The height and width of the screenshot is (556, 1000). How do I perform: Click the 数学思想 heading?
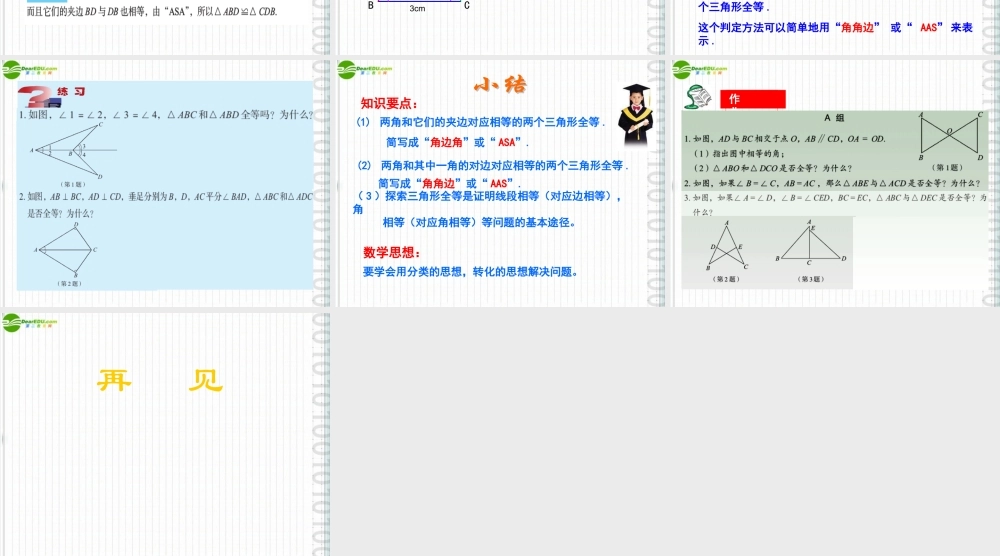click(392, 252)
